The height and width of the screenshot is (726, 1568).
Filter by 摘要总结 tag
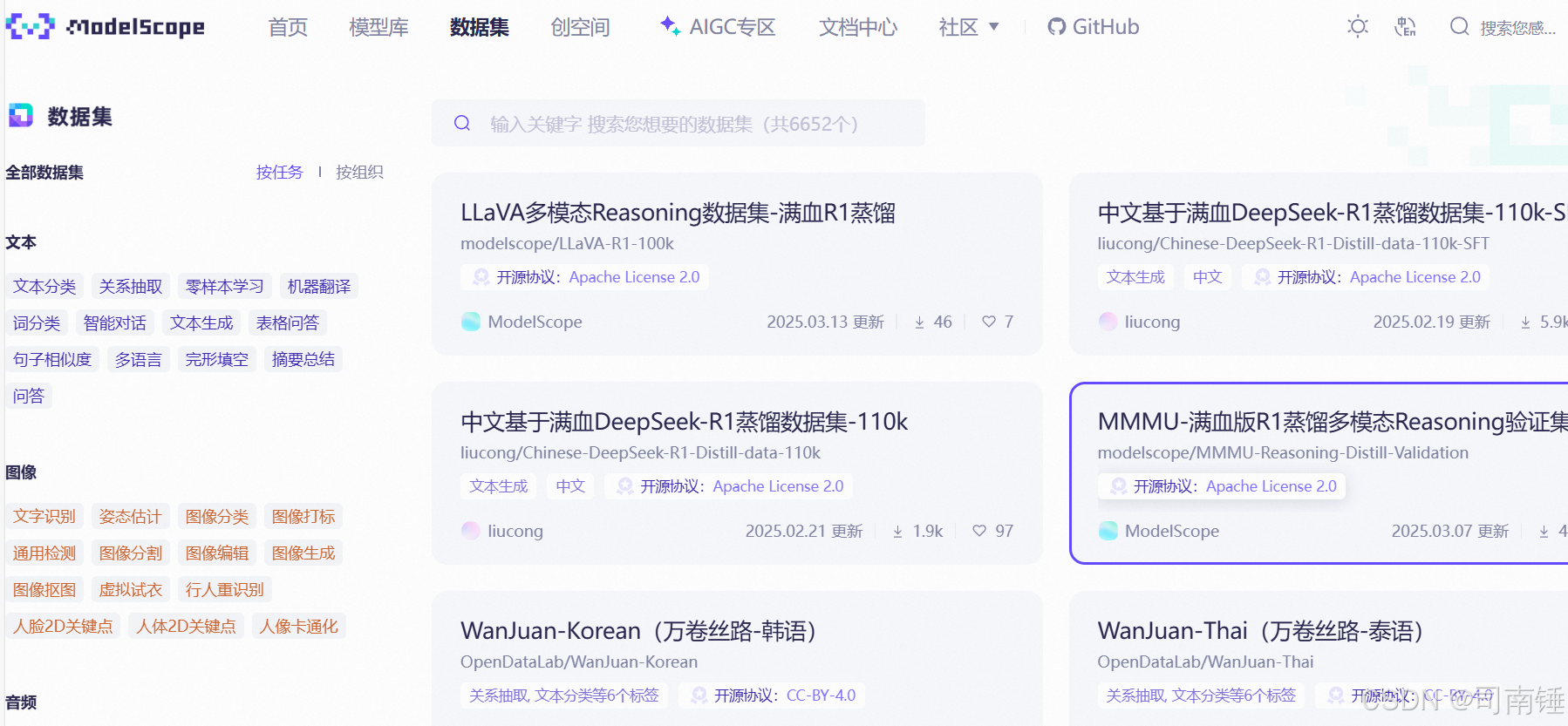[x=303, y=360]
